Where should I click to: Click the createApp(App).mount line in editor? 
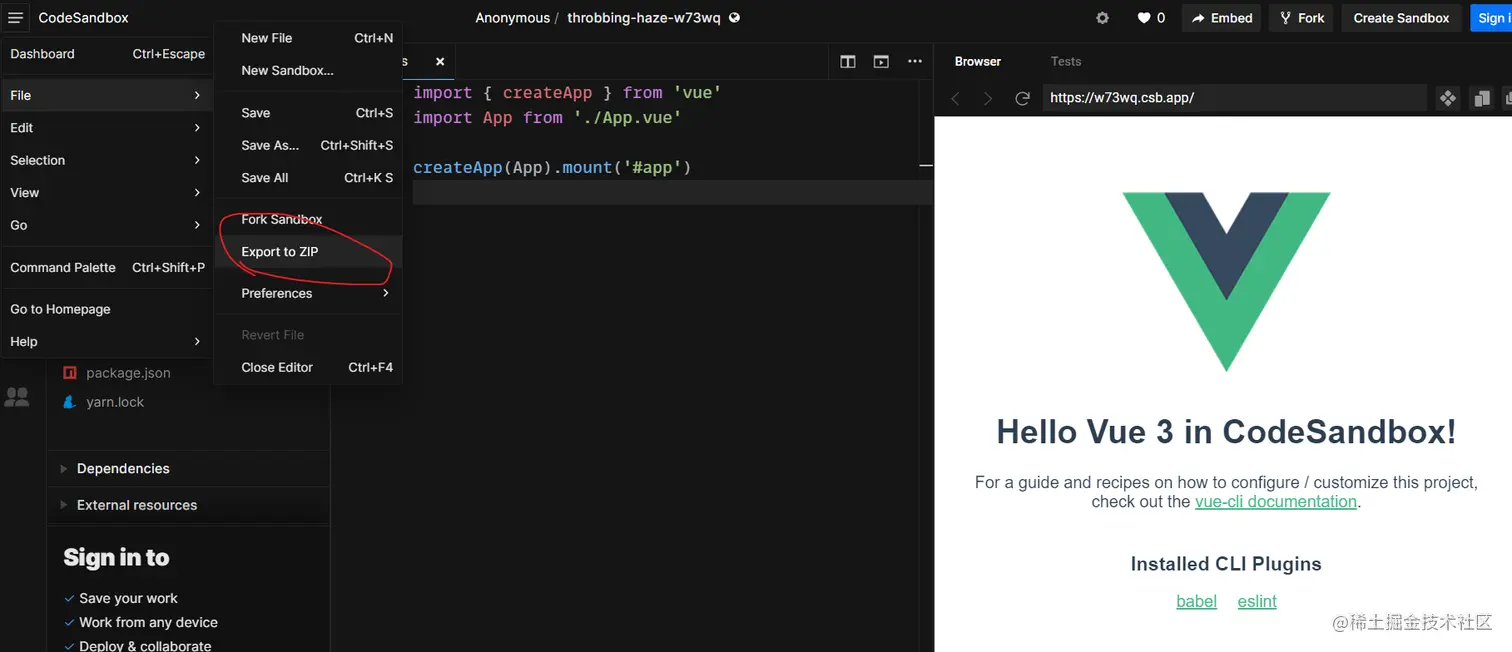coord(552,167)
